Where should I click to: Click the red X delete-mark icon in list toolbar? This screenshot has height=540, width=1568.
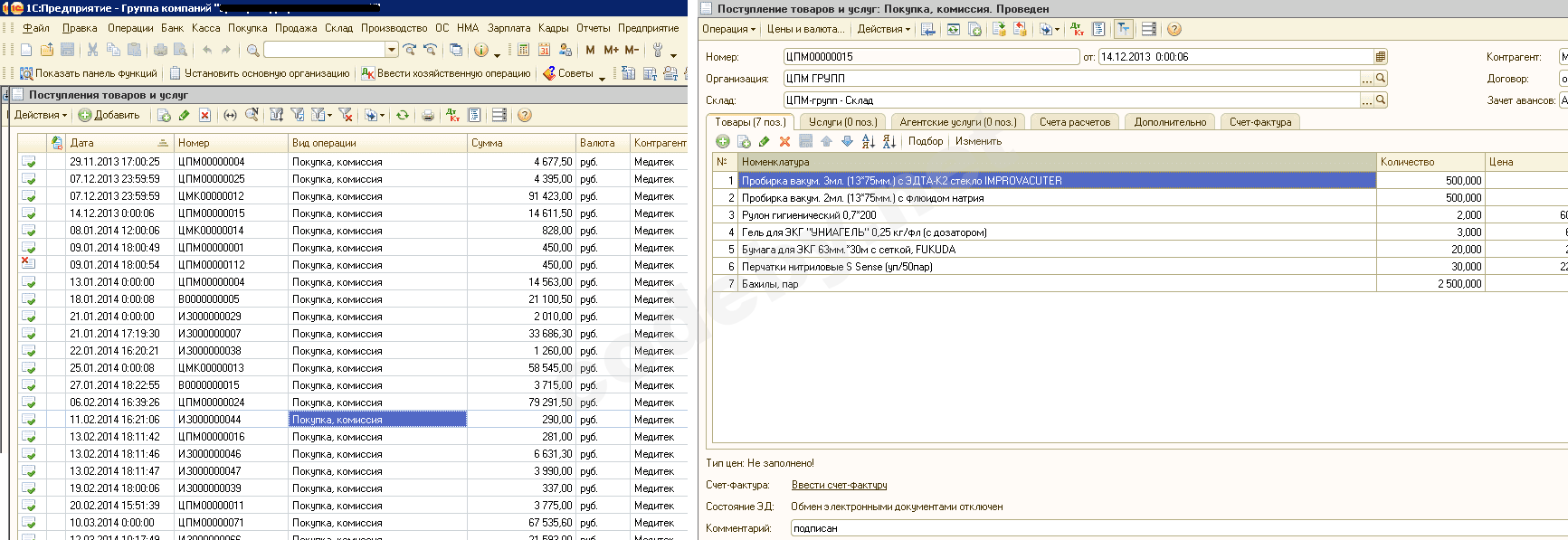205,115
